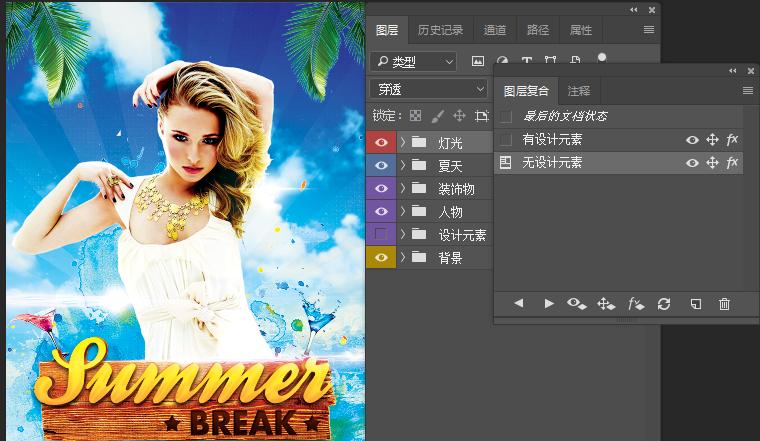Update position of selected layer comp
The width and height of the screenshot is (760, 441).
click(606, 304)
